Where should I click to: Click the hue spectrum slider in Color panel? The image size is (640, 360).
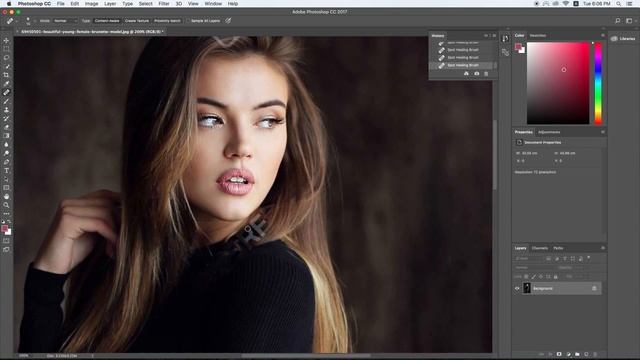coord(598,83)
